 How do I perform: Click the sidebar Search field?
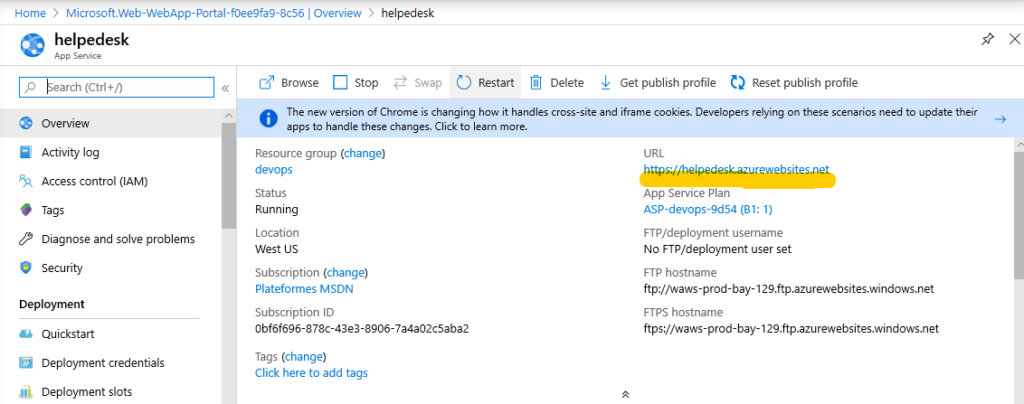[117, 87]
